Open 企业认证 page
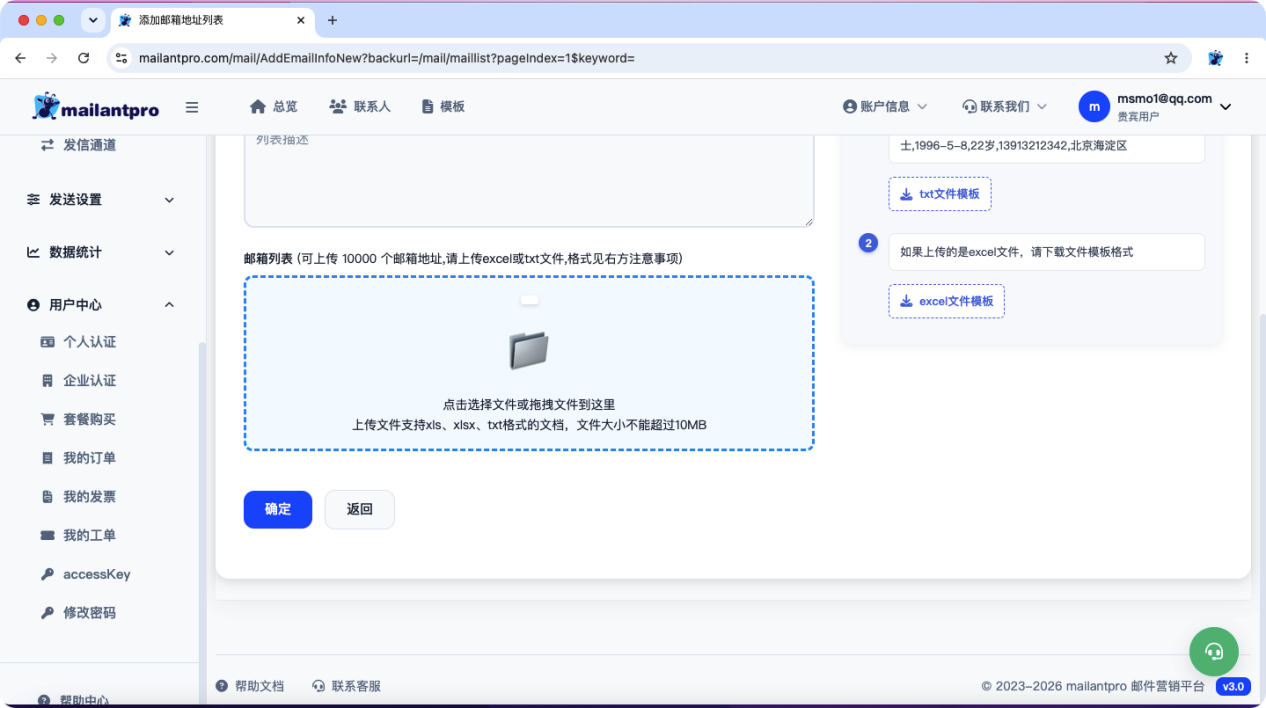Image resolution: width=1266 pixels, height=708 pixels. (89, 381)
